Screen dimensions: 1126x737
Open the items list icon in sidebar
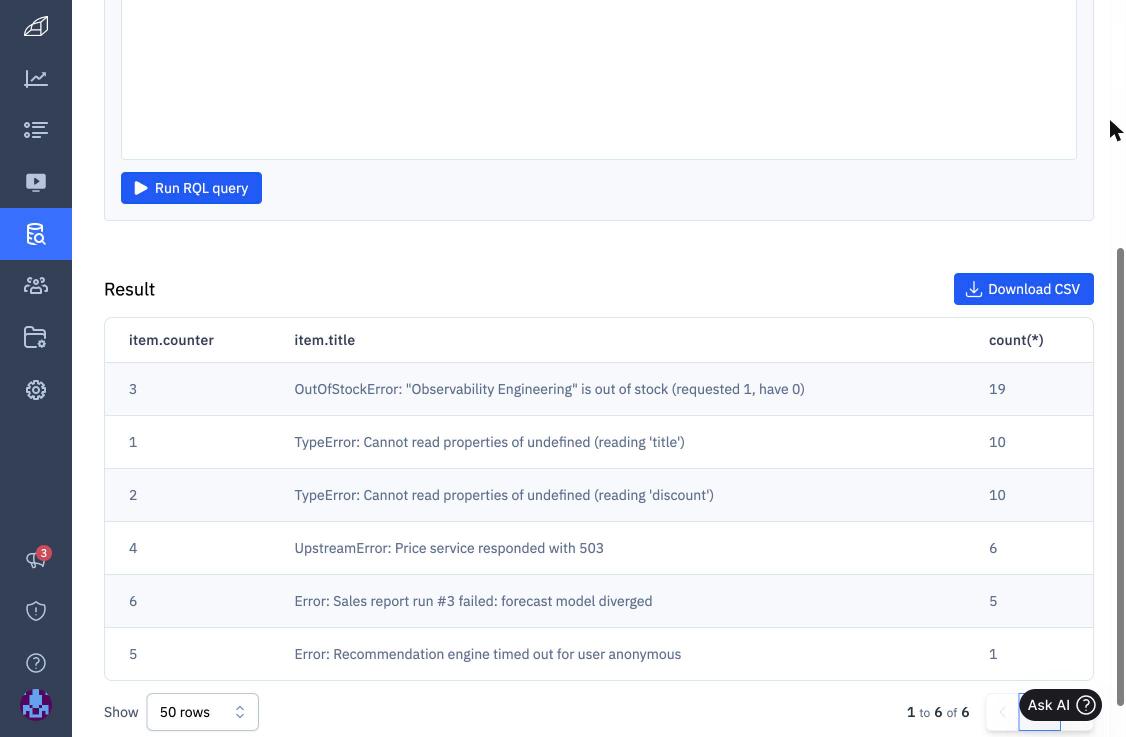tap(36, 130)
